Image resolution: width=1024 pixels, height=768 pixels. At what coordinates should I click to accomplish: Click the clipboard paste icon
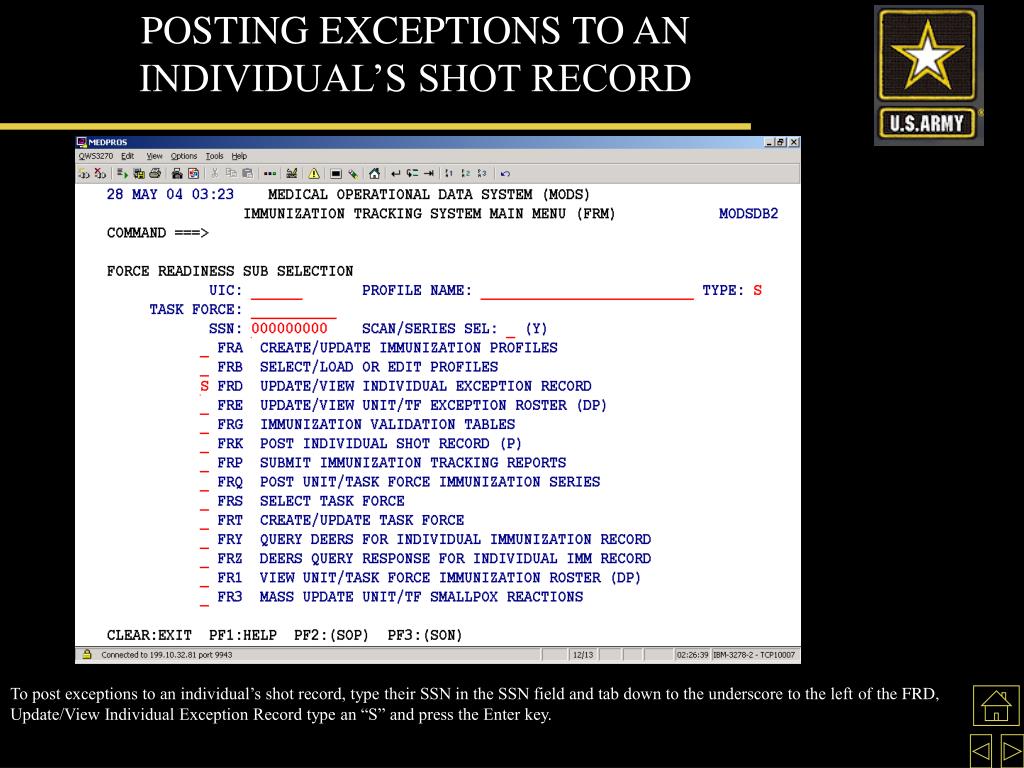[248, 173]
